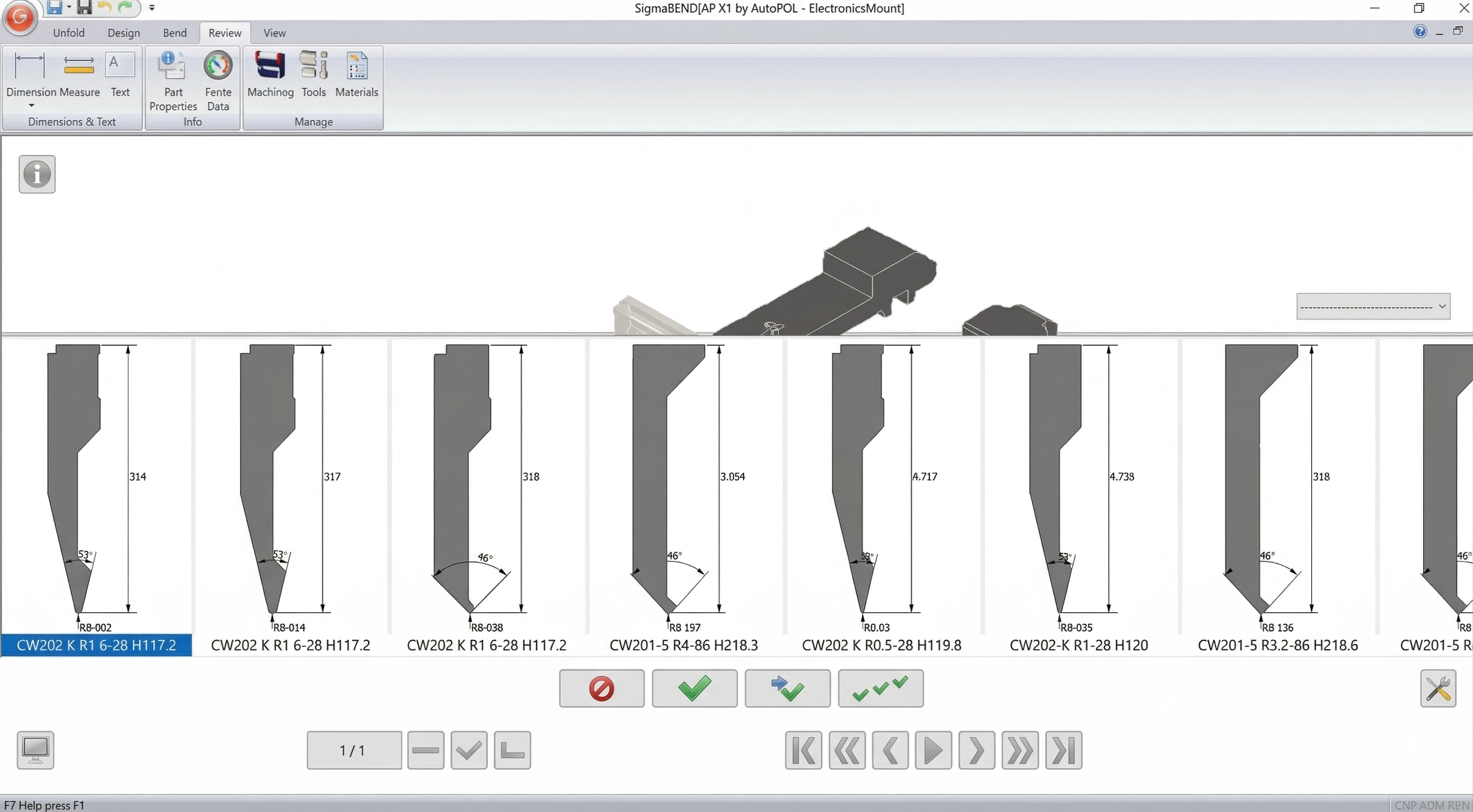Click the SigmaBEND application orb button
The image size is (1473, 812).
pyautogui.click(x=20, y=17)
